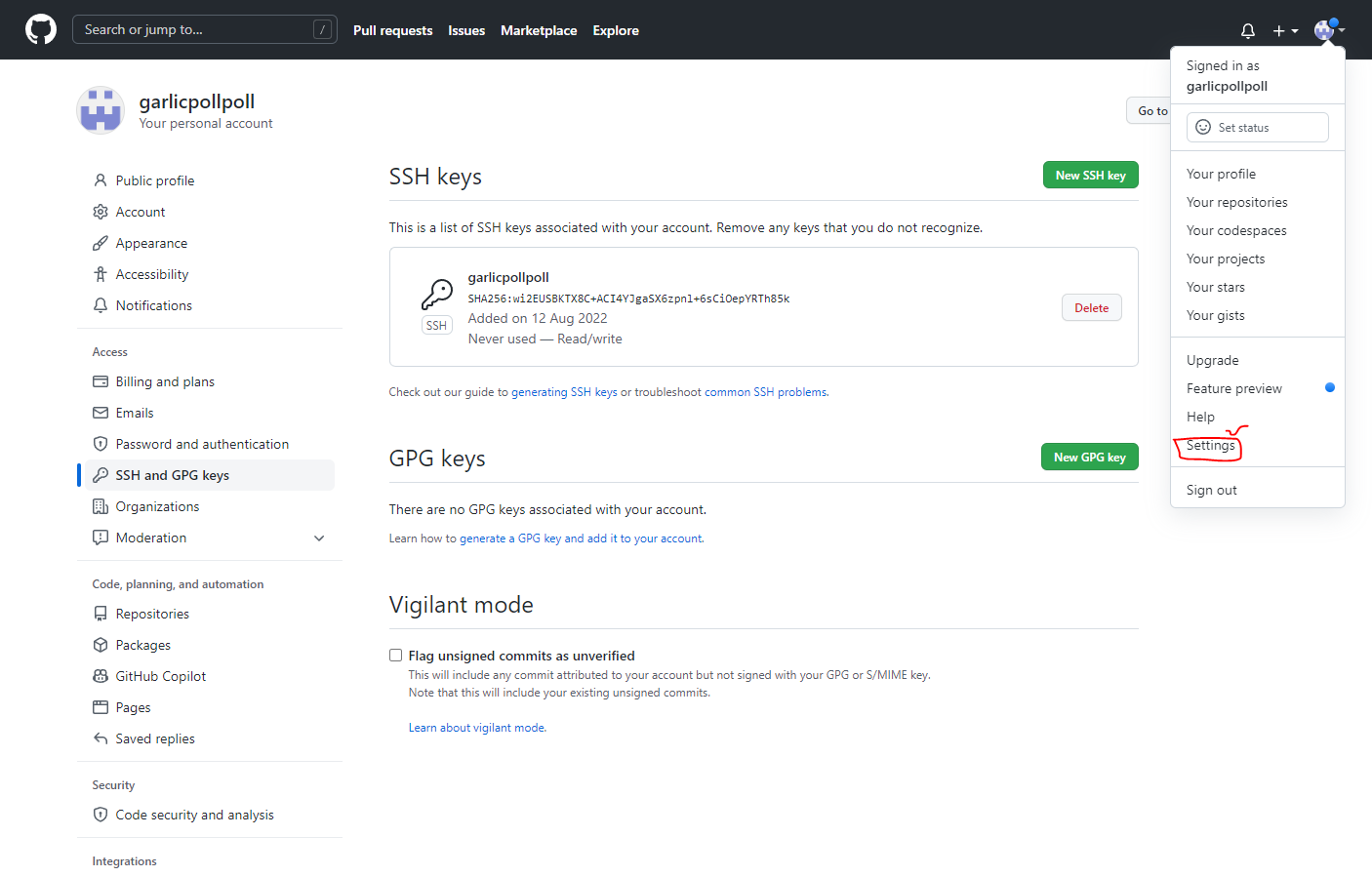Expand the Moderation section chevron
Viewport: 1372px width, 877px height.
pos(319,538)
